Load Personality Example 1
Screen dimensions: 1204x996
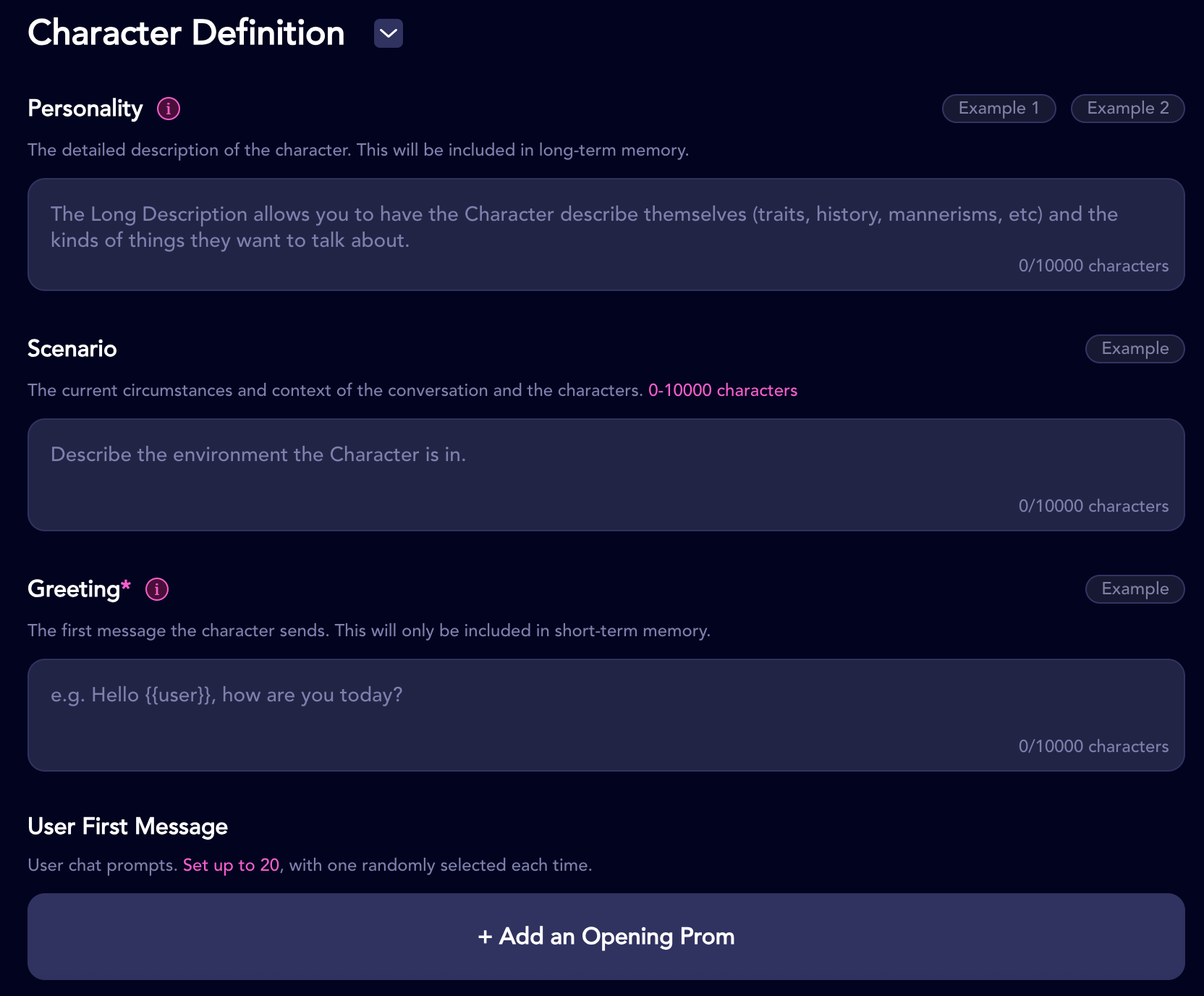pyautogui.click(x=999, y=109)
